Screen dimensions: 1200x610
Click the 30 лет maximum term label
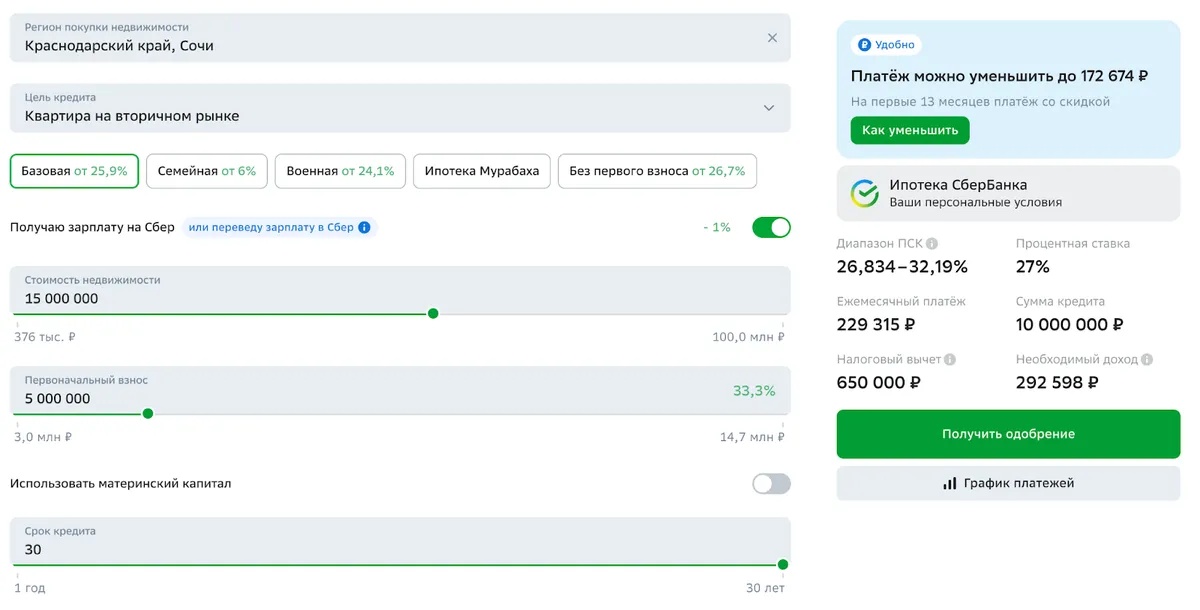[765, 588]
